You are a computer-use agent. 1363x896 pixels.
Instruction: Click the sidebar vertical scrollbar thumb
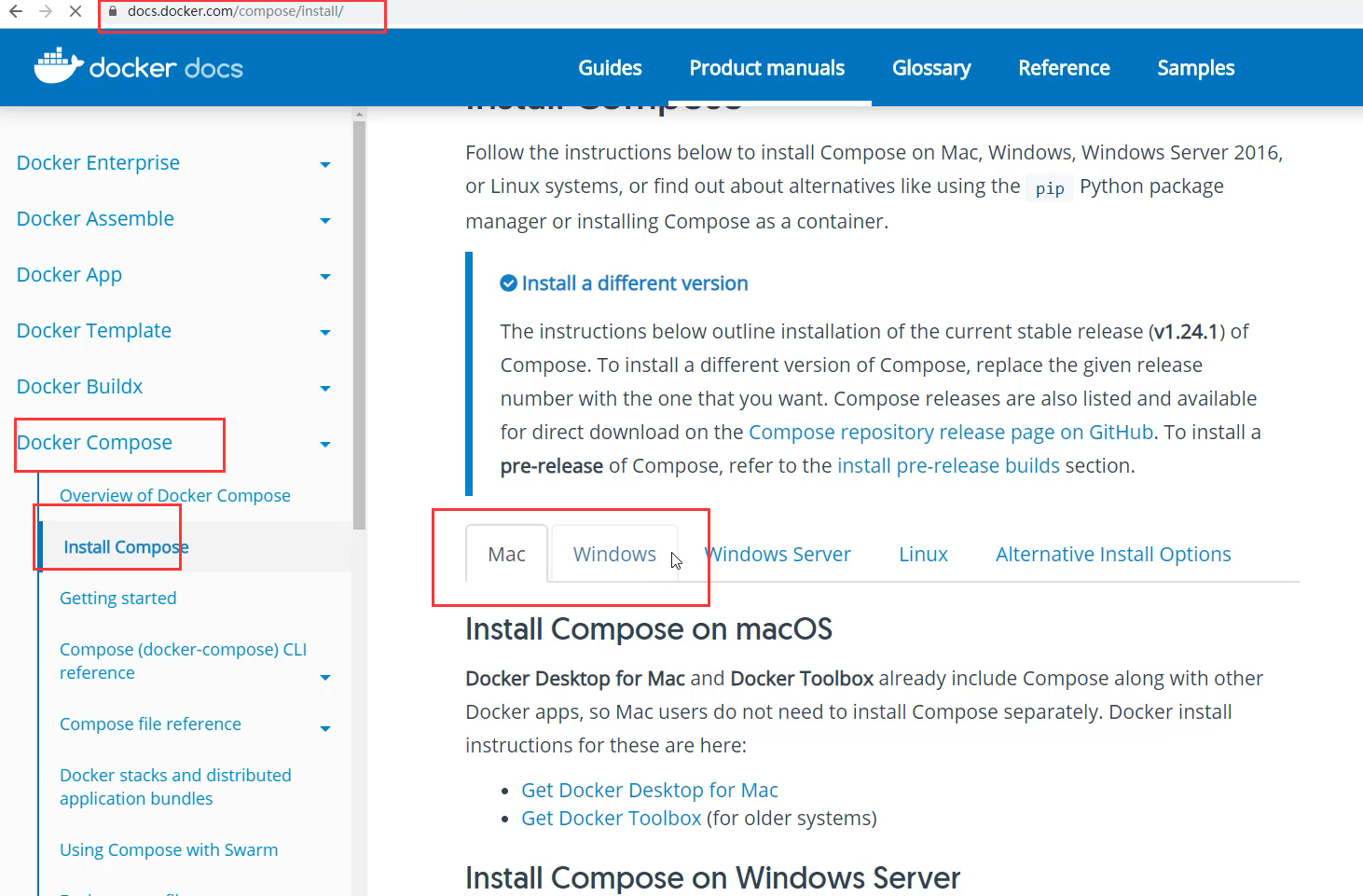point(359,324)
